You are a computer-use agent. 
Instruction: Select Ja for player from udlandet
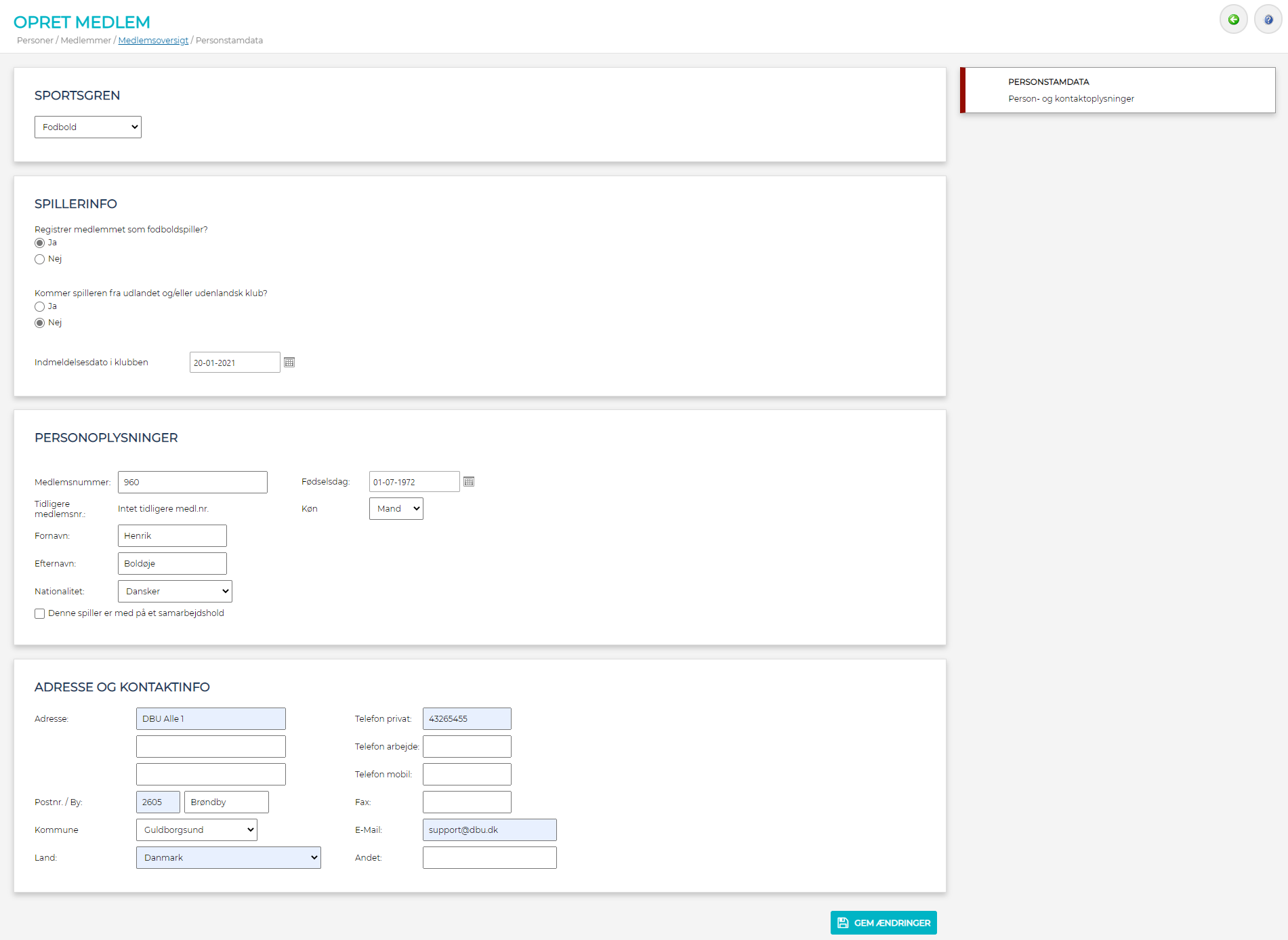[x=40, y=307]
